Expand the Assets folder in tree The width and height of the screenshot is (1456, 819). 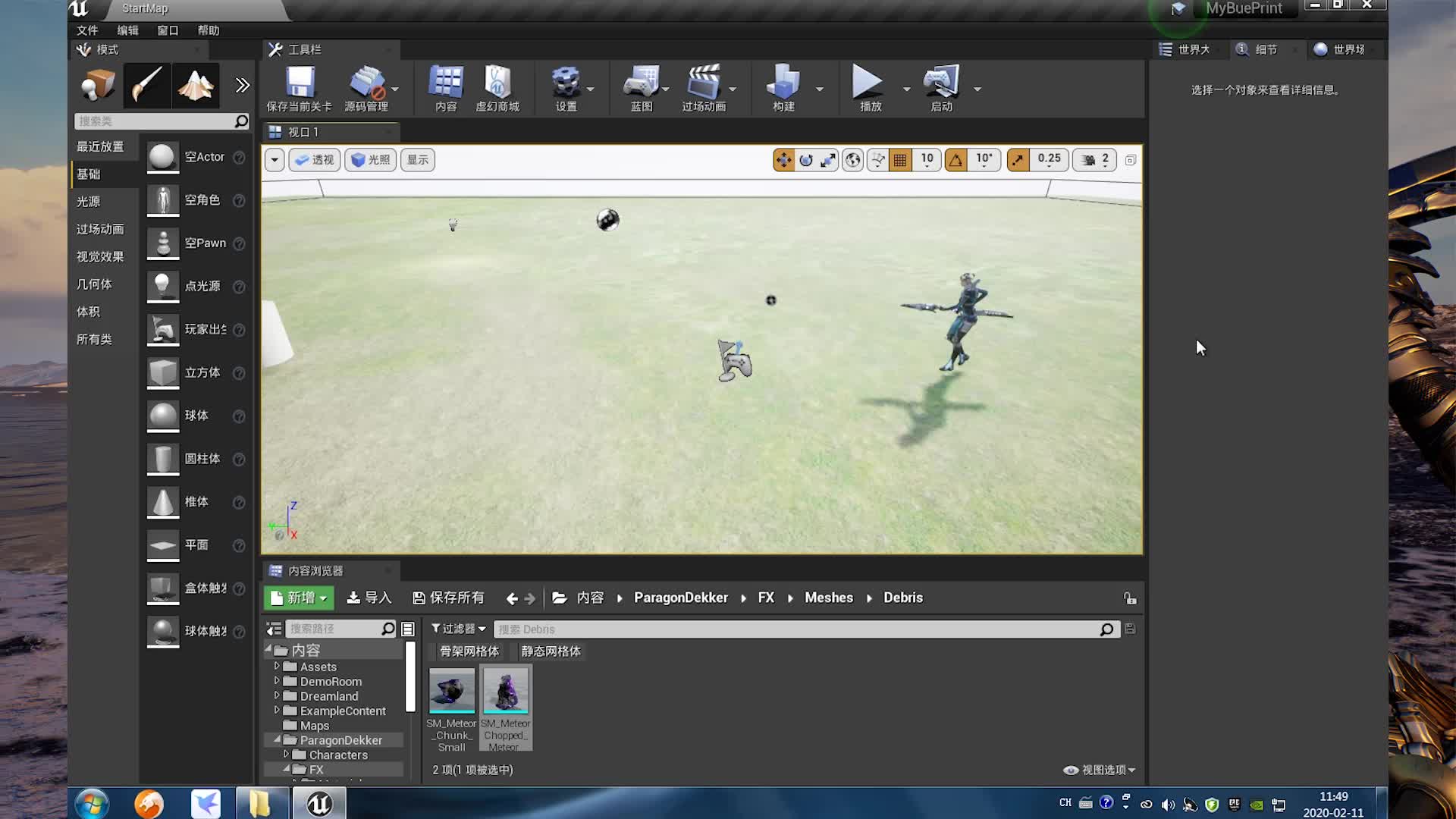point(277,667)
